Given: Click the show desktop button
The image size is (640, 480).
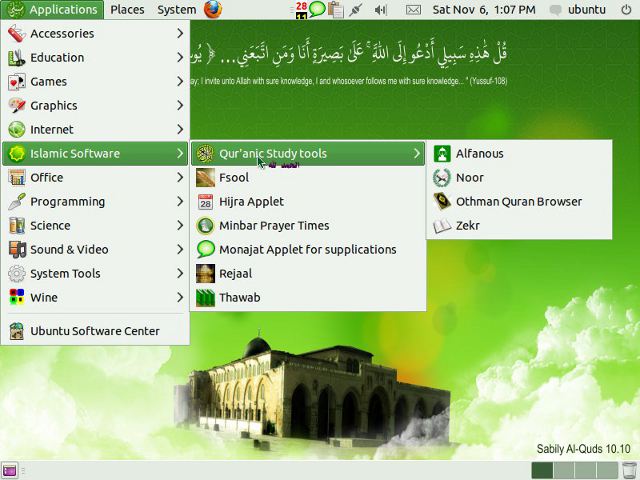Looking at the screenshot, I should coord(9,471).
